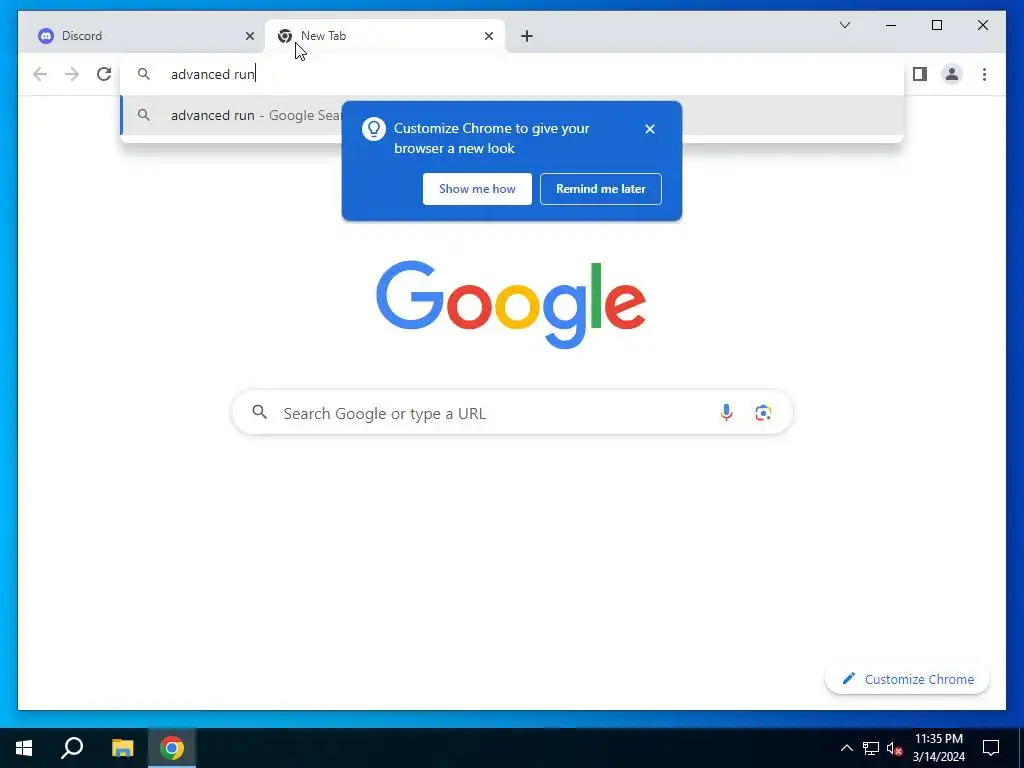
Task: Open the Windows notification center
Action: [x=991, y=748]
